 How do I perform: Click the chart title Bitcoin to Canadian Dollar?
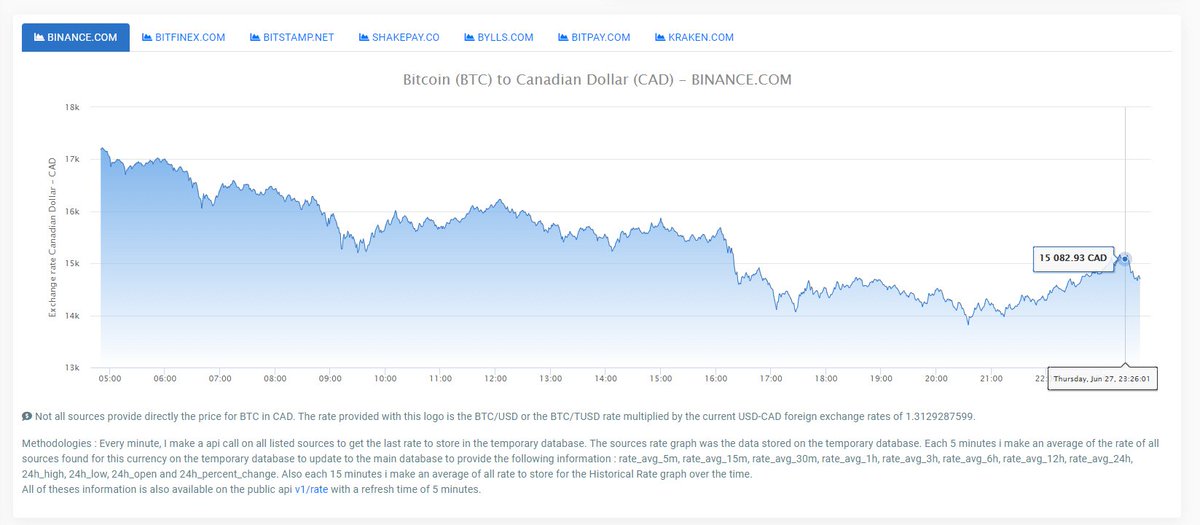(x=596, y=79)
